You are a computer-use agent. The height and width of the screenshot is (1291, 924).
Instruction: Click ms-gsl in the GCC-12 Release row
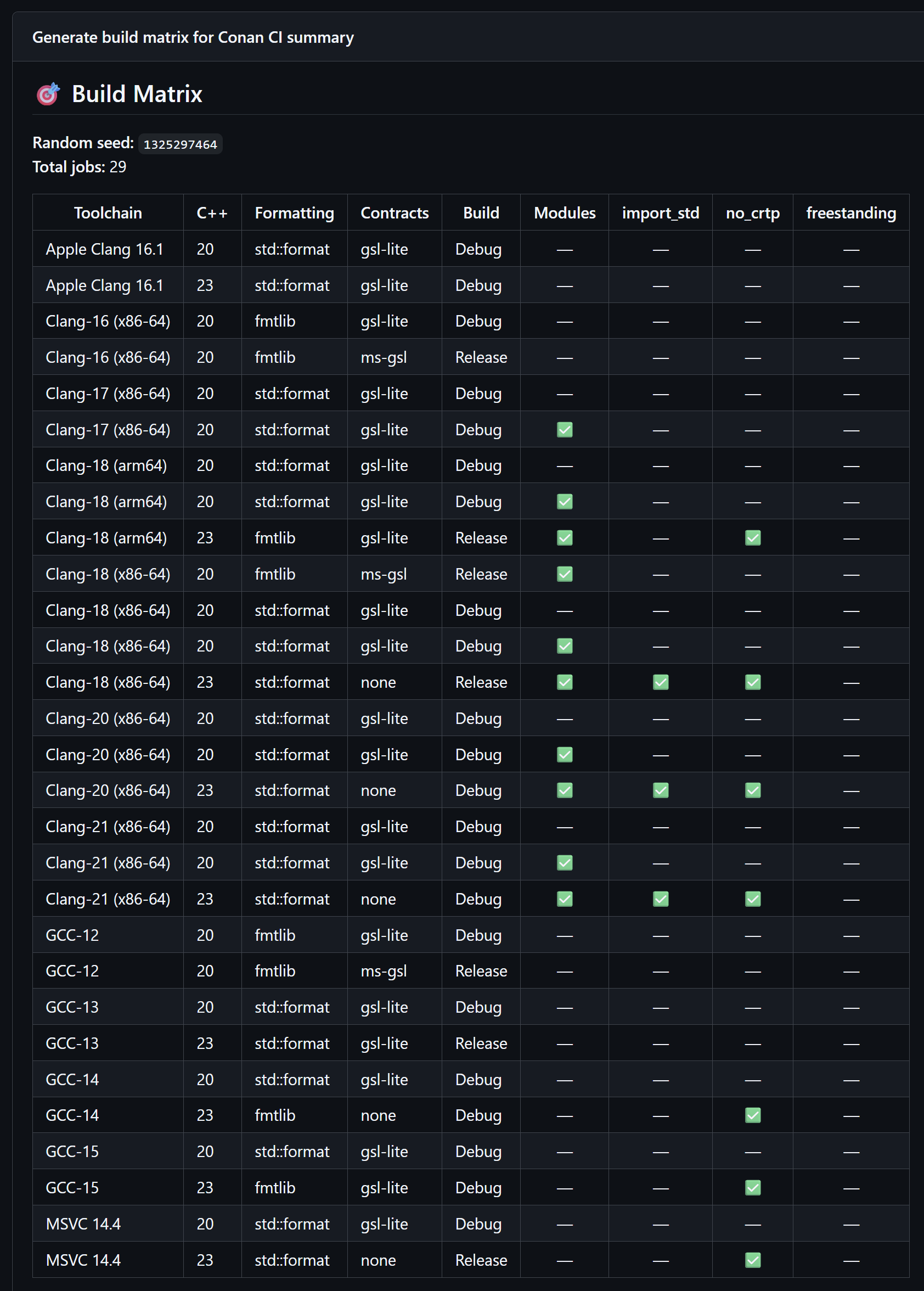[x=384, y=971]
